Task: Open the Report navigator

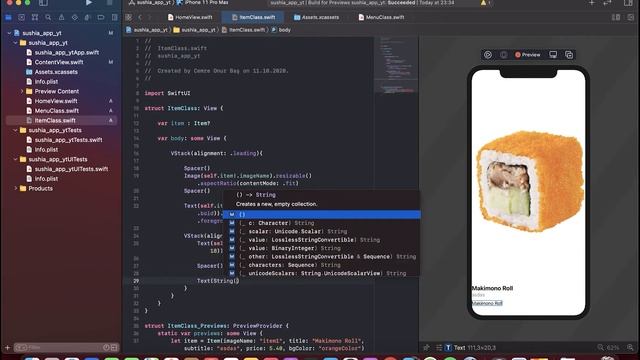Action: (114, 18)
